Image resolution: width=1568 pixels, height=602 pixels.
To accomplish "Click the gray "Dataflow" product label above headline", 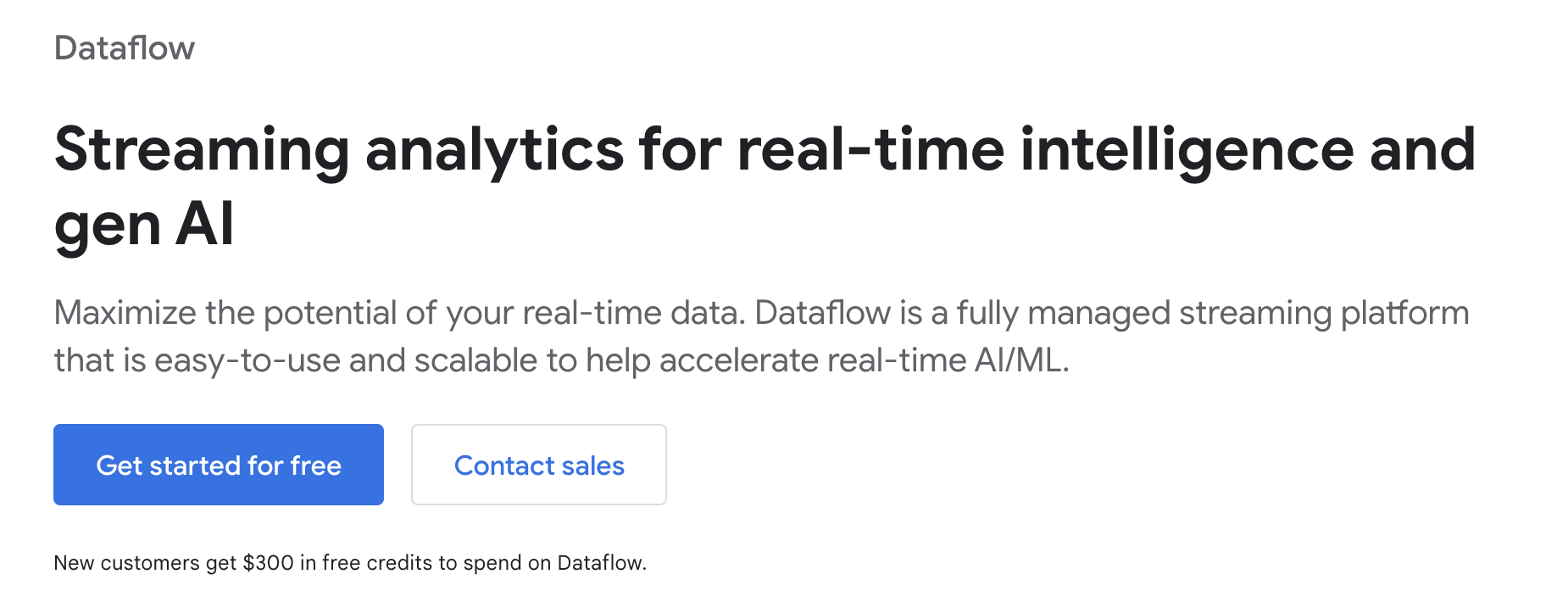I will tap(125, 48).
